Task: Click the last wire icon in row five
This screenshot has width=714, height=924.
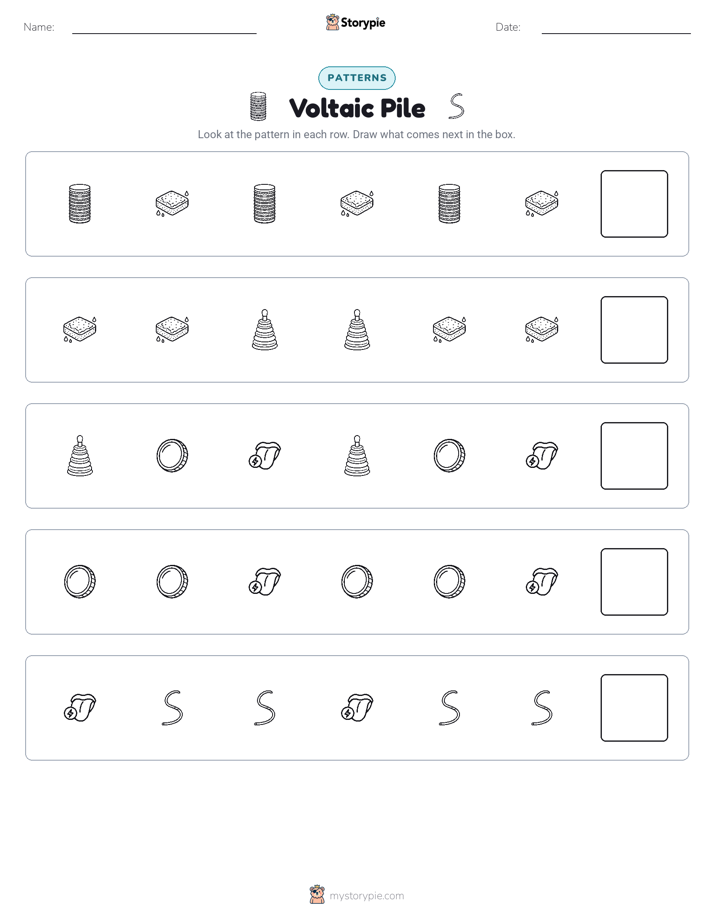Action: coord(542,708)
